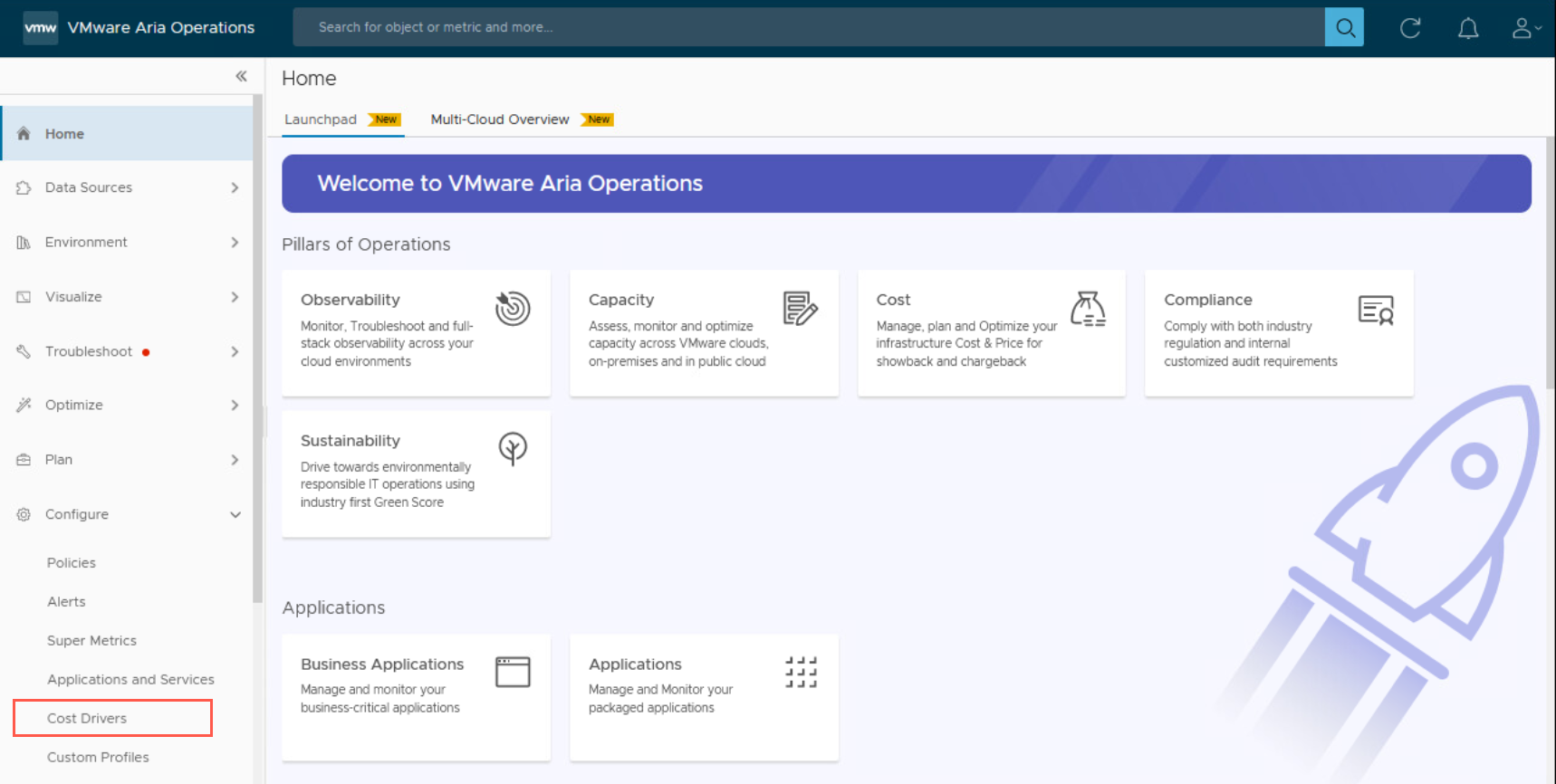
Task: Click the refresh icon in header
Action: 1410,28
